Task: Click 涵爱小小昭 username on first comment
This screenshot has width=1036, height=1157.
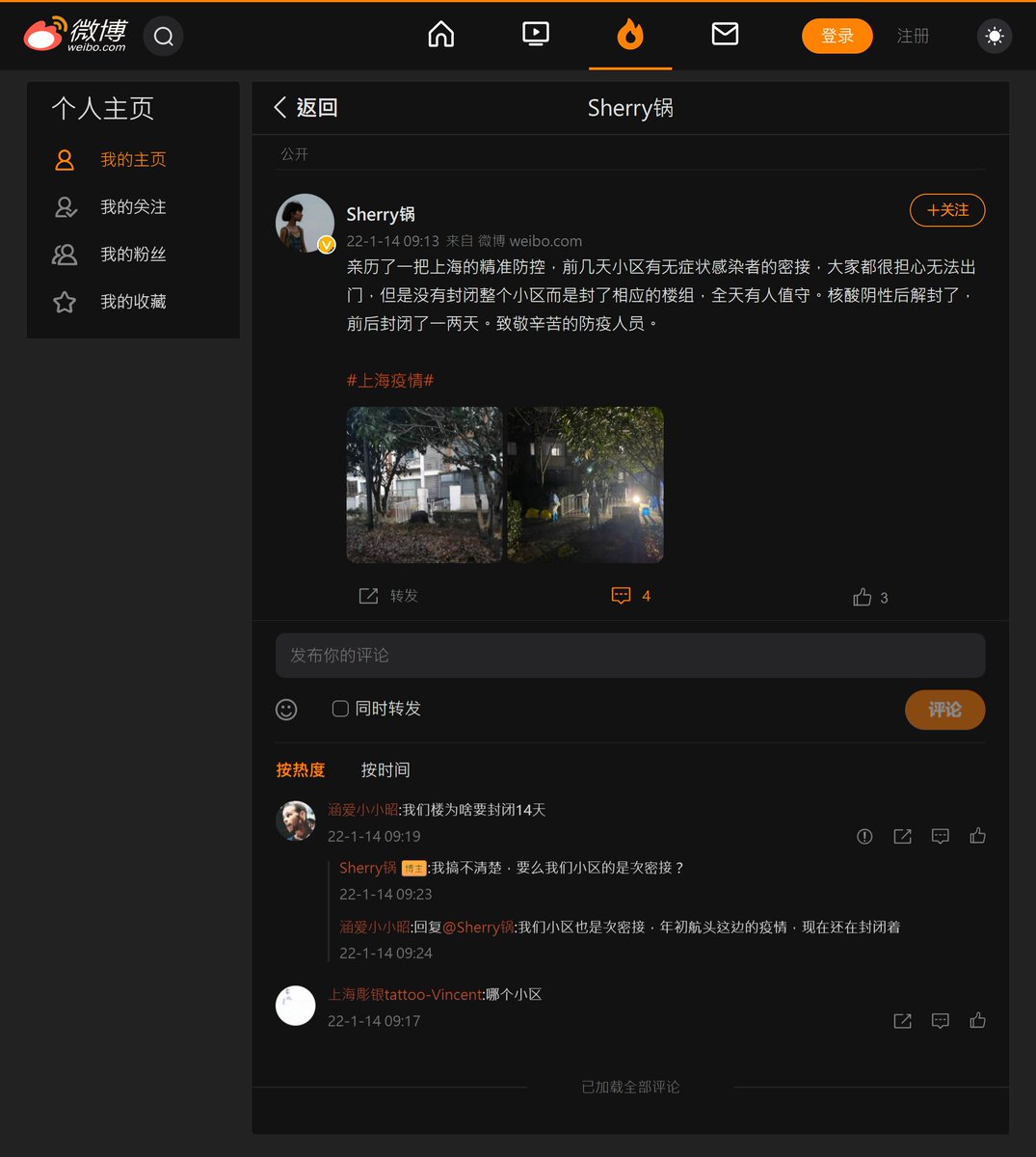Action: point(362,810)
